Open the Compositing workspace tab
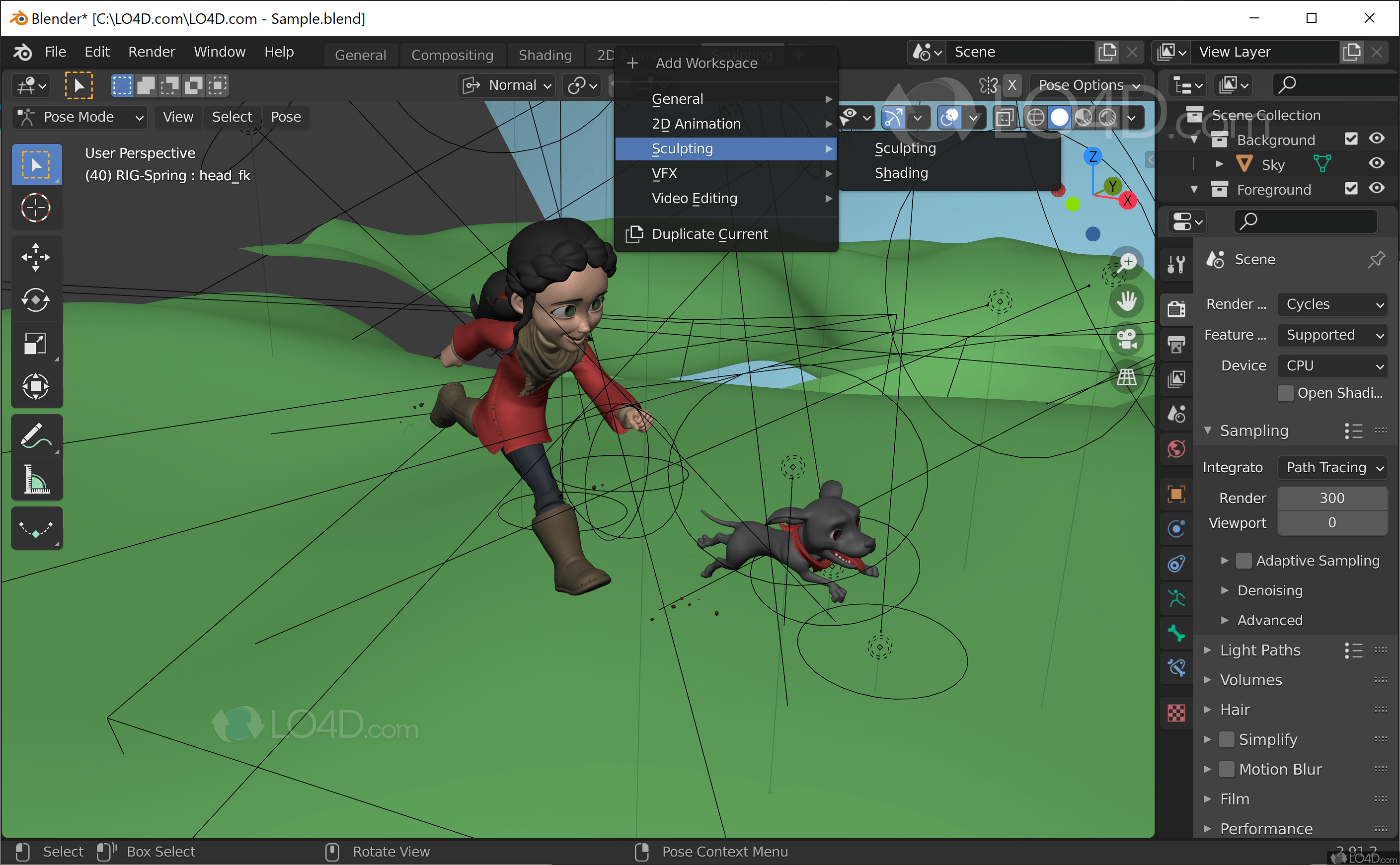This screenshot has height=865, width=1400. pyautogui.click(x=452, y=55)
